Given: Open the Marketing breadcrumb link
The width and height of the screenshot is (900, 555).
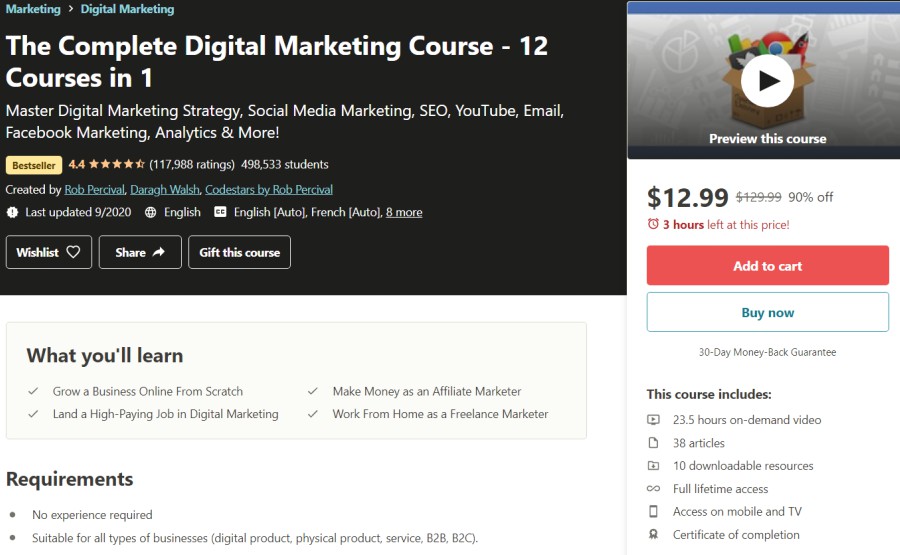Looking at the screenshot, I should click(33, 9).
